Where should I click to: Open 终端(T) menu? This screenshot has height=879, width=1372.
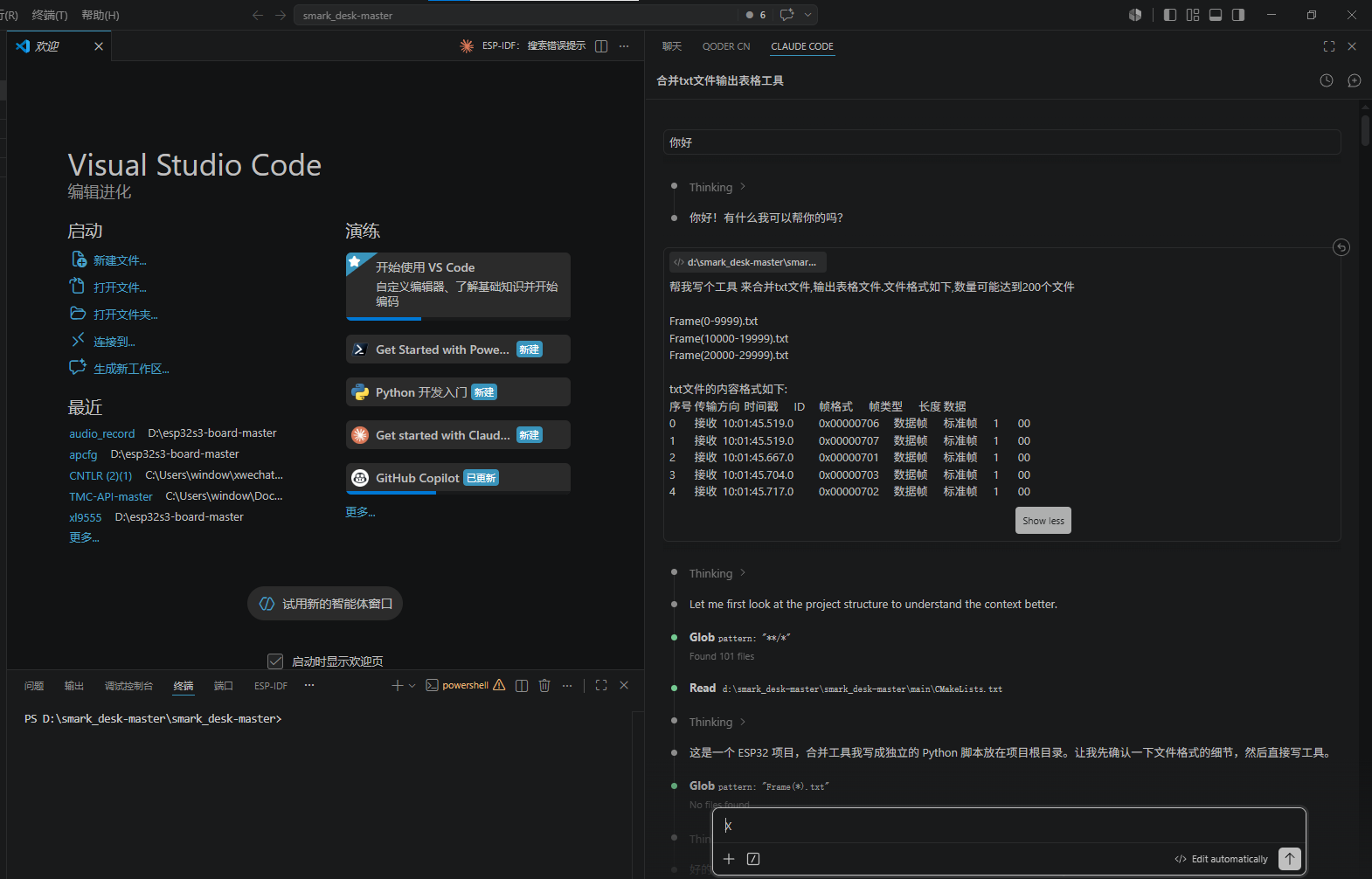(x=50, y=15)
